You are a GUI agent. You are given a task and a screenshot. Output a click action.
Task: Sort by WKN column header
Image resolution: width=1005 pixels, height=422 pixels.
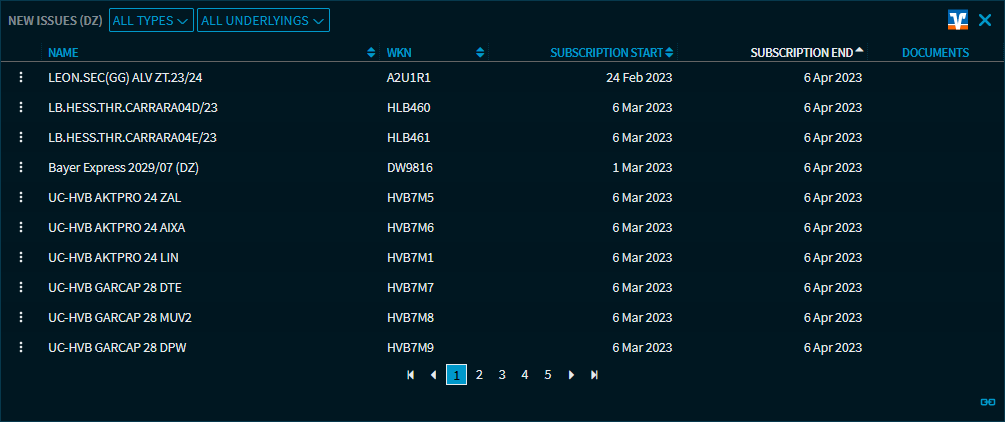399,53
